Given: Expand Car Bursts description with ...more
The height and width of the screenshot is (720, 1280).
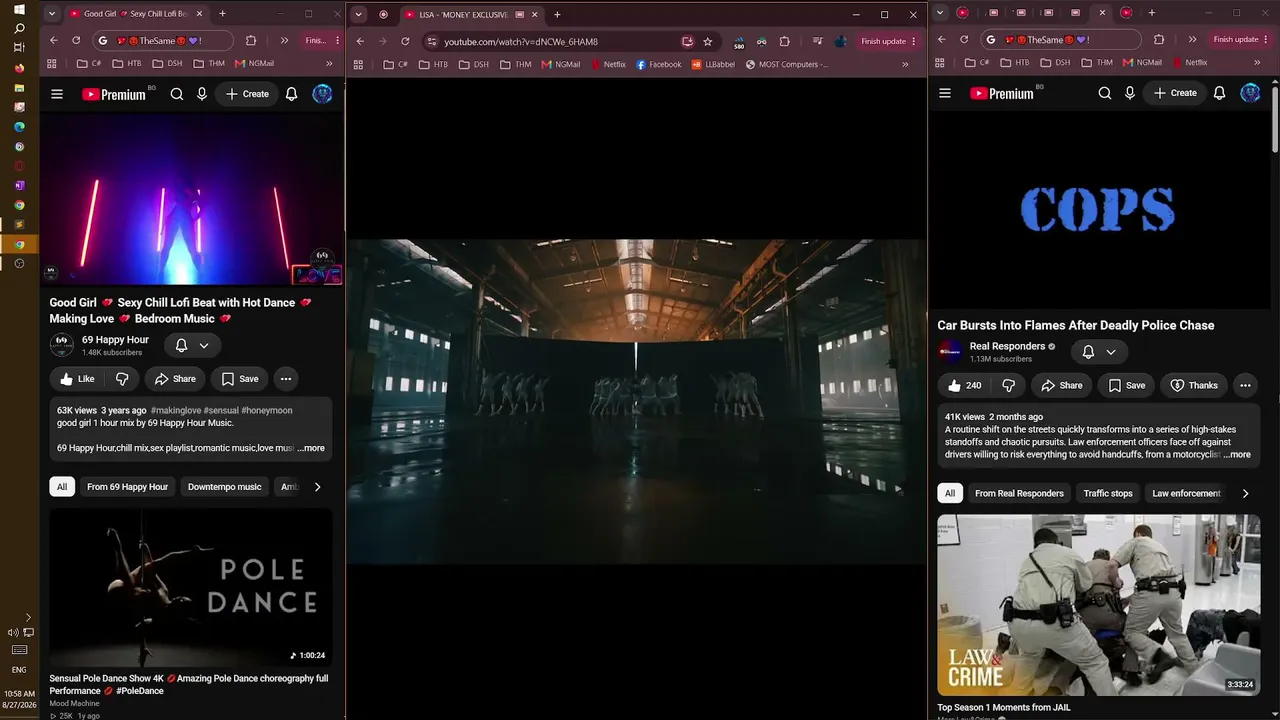Looking at the screenshot, I should (1237, 455).
